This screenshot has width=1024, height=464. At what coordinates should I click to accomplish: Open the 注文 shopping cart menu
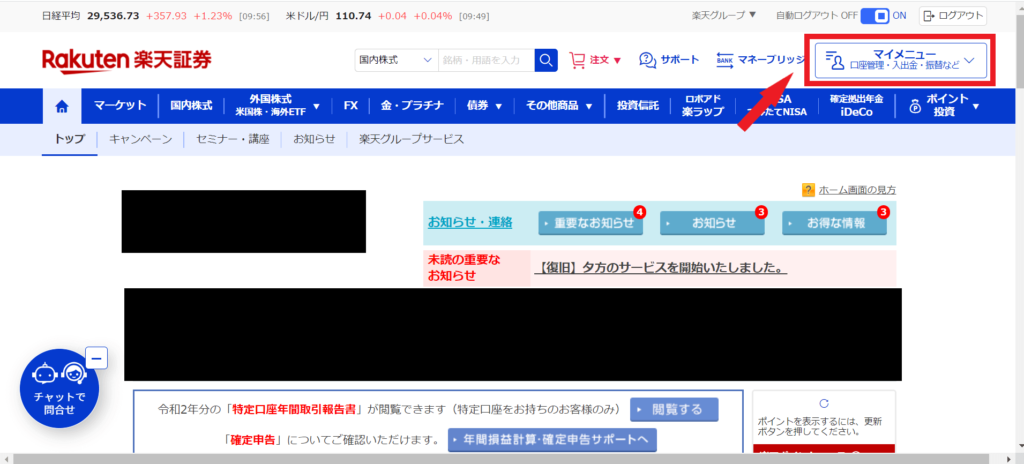595,60
